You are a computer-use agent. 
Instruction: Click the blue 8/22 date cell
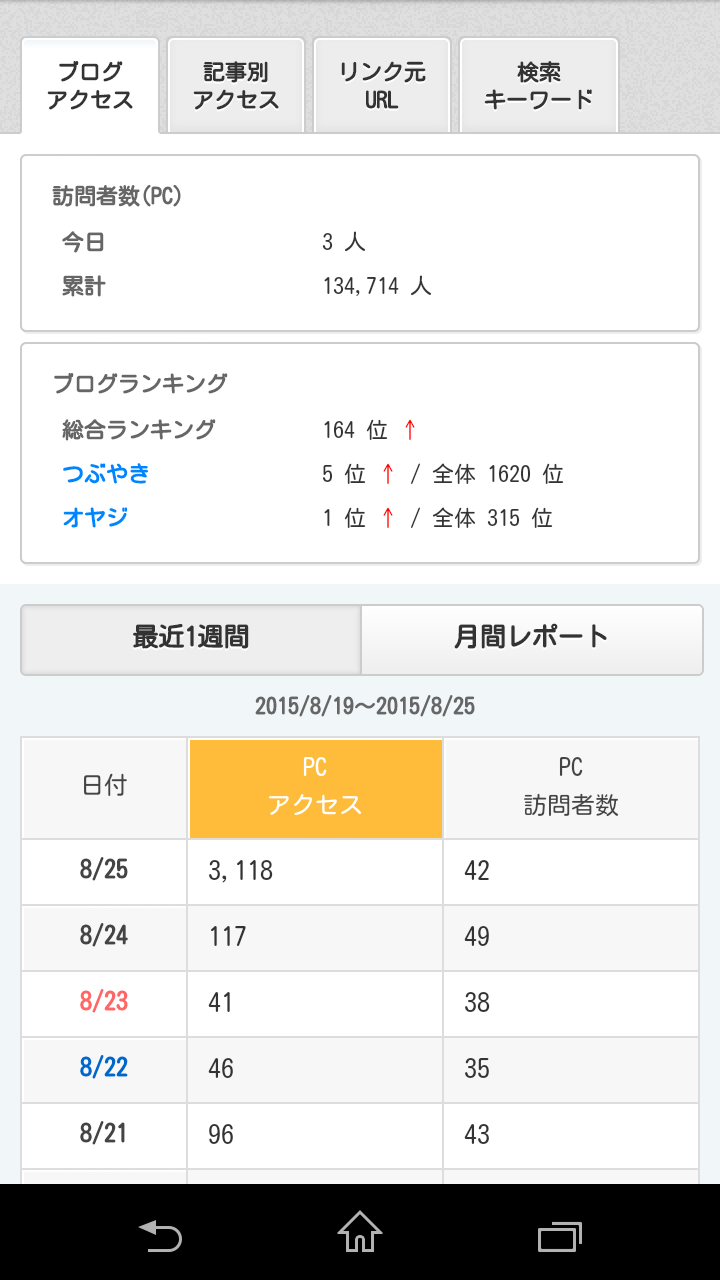104,1069
